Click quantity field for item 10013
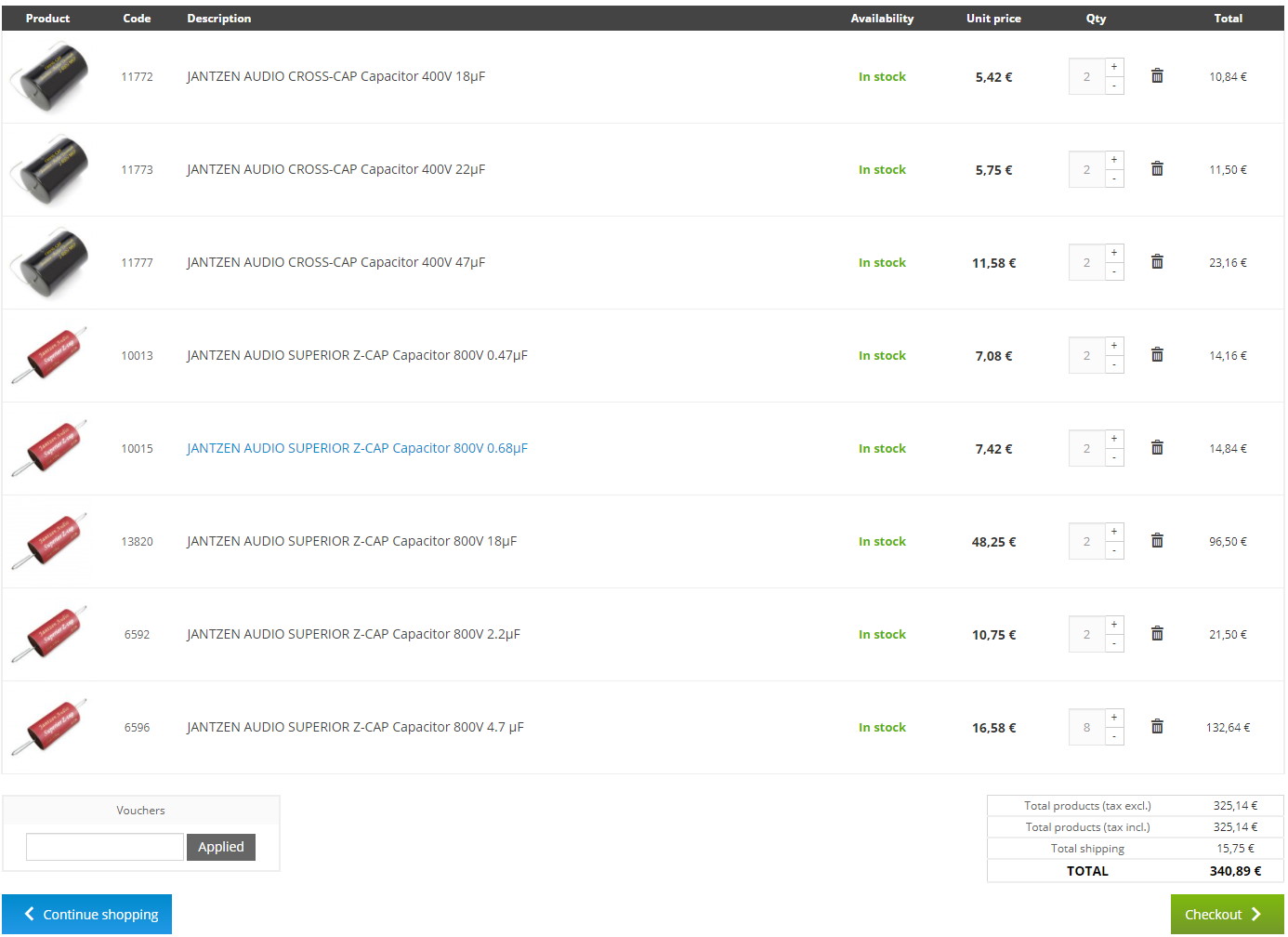Screen dimensions: 1288x937 tap(1086, 355)
